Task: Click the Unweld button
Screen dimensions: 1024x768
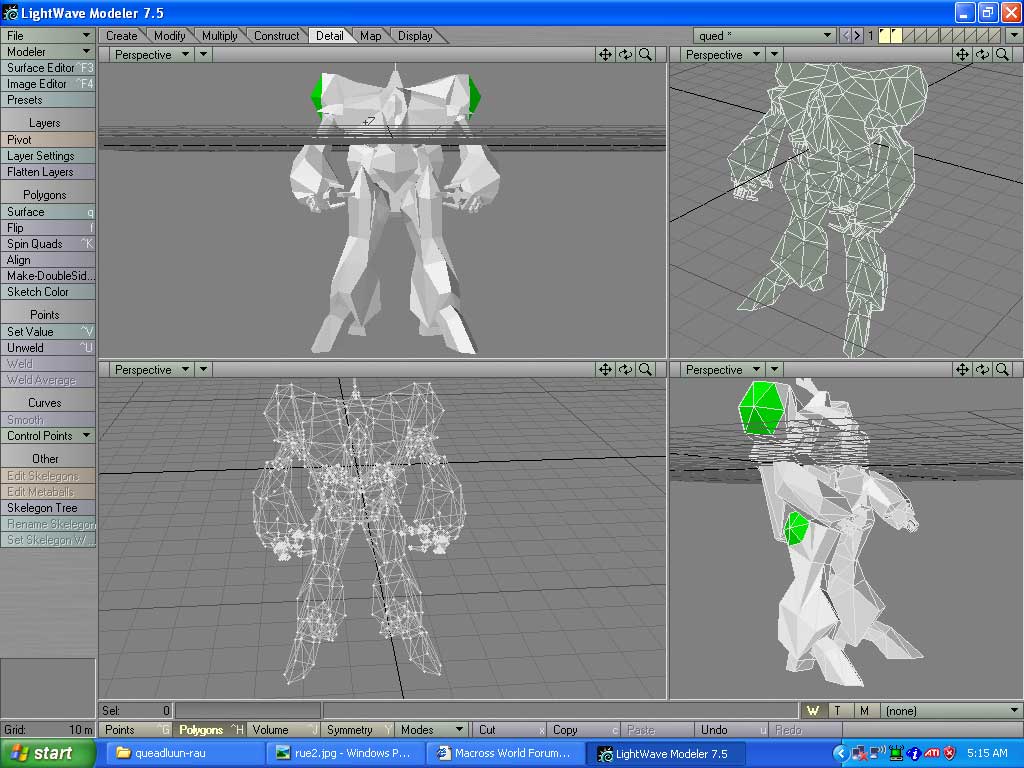Action: pos(48,348)
